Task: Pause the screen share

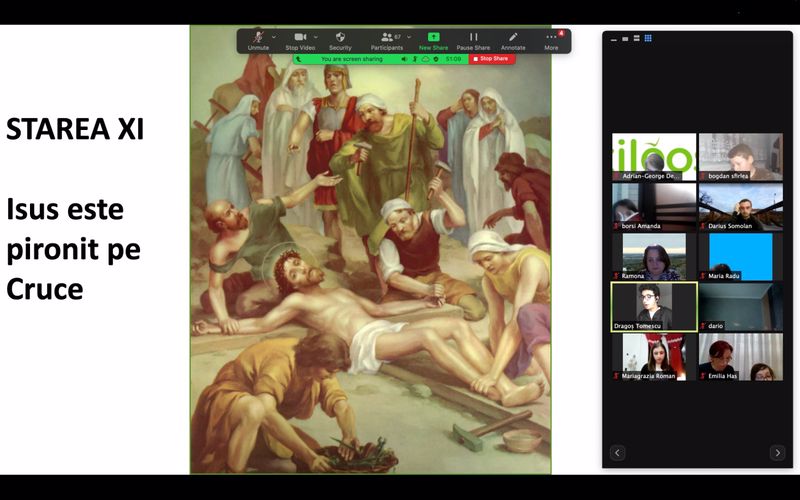Action: 473,39
